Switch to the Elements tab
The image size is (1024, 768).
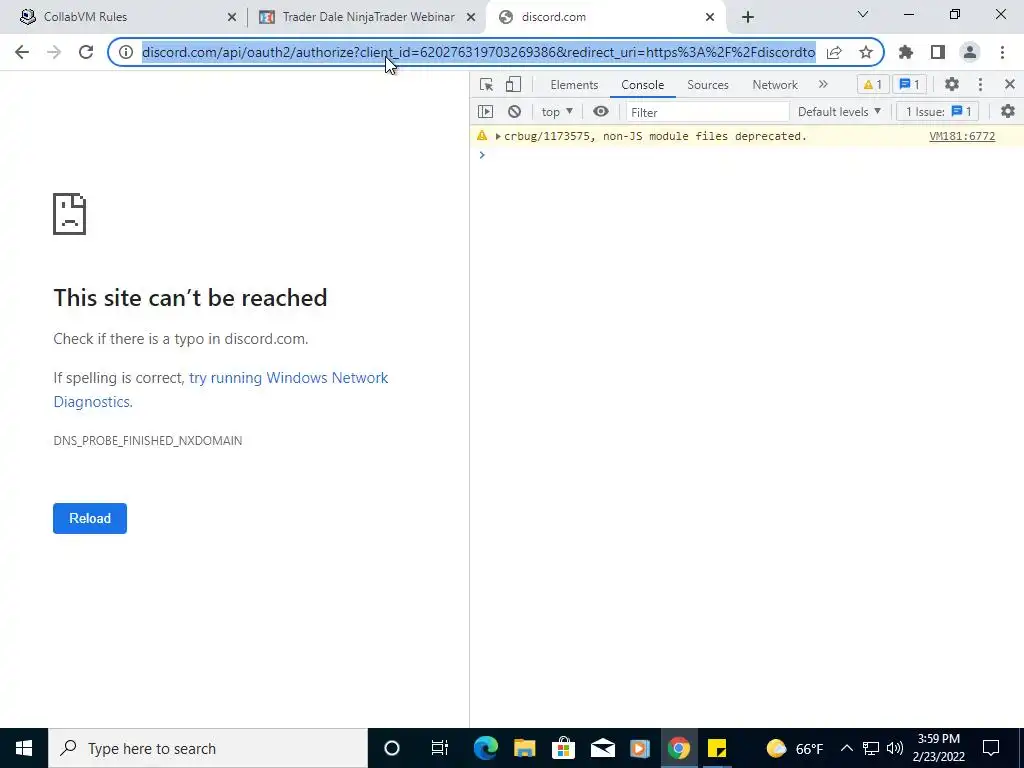click(x=574, y=85)
